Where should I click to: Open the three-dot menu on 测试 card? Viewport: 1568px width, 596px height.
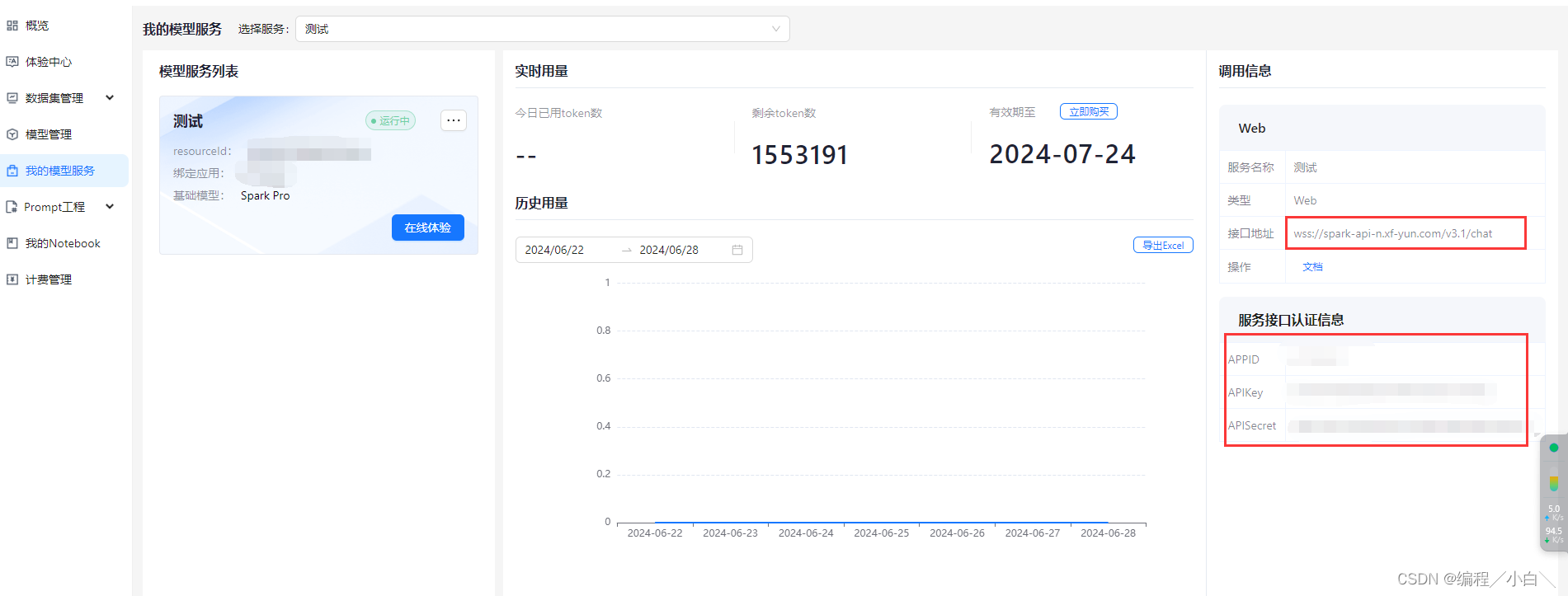454,120
